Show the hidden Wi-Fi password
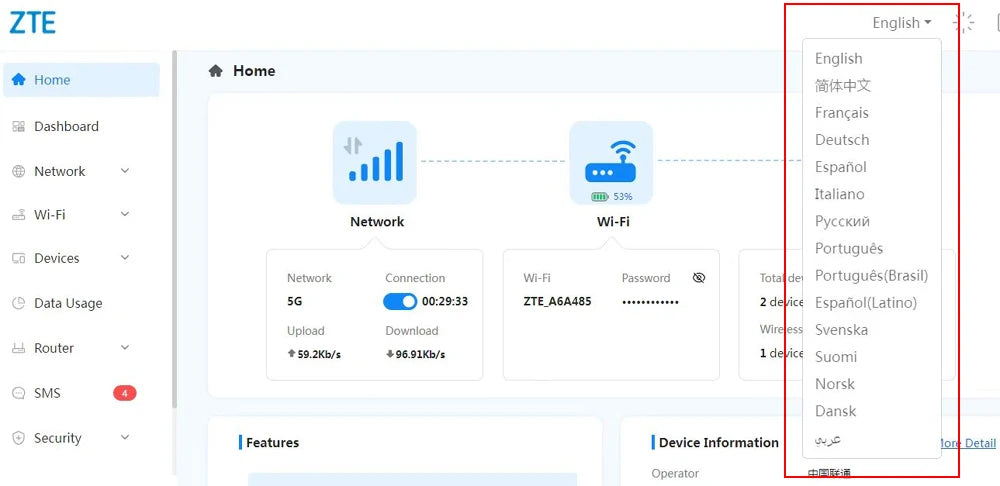Image resolution: width=1000 pixels, height=486 pixels. (699, 278)
